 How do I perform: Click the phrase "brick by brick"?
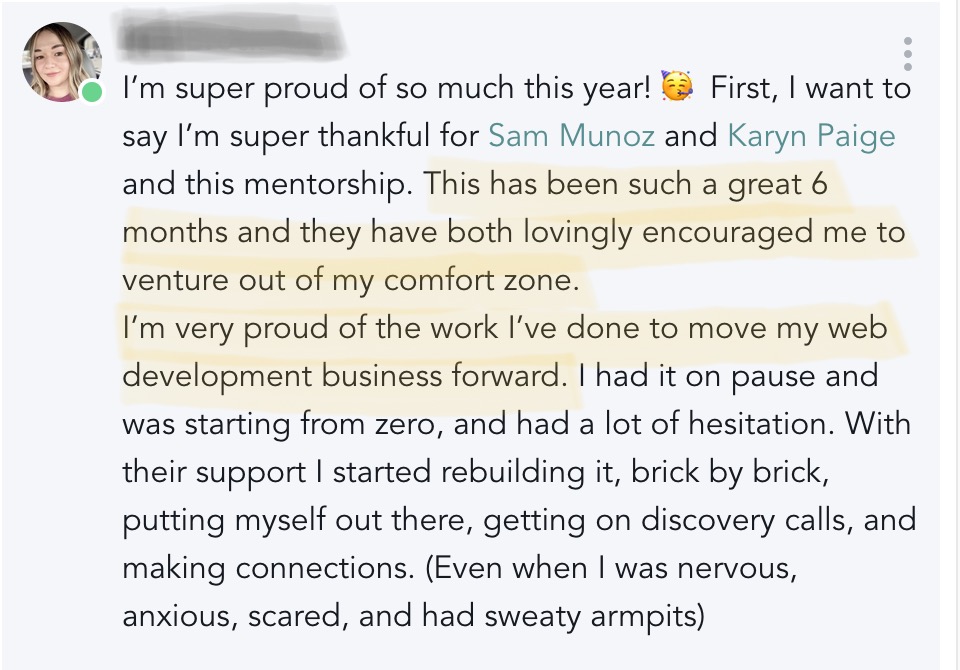click(729, 472)
